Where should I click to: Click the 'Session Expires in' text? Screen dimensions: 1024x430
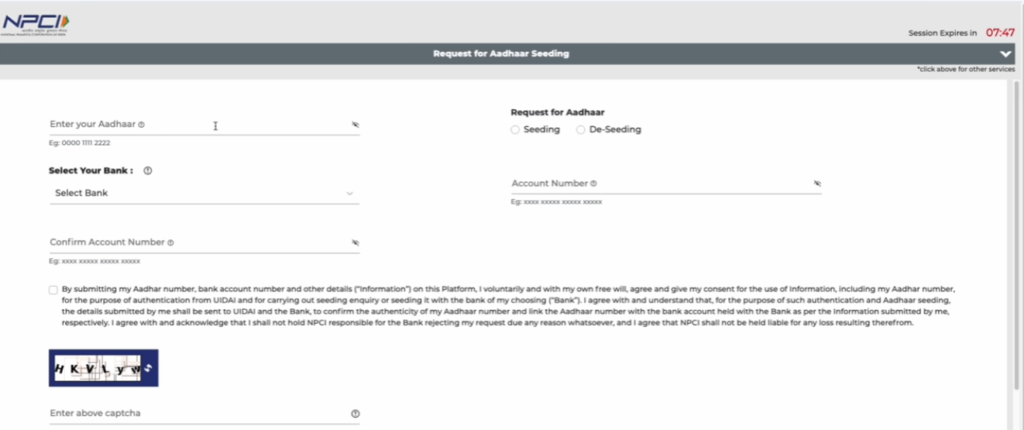(x=942, y=33)
